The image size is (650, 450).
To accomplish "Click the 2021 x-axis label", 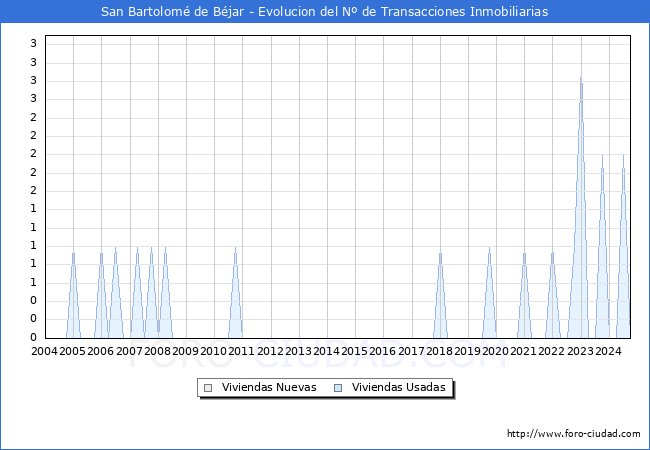I will point(523,351).
